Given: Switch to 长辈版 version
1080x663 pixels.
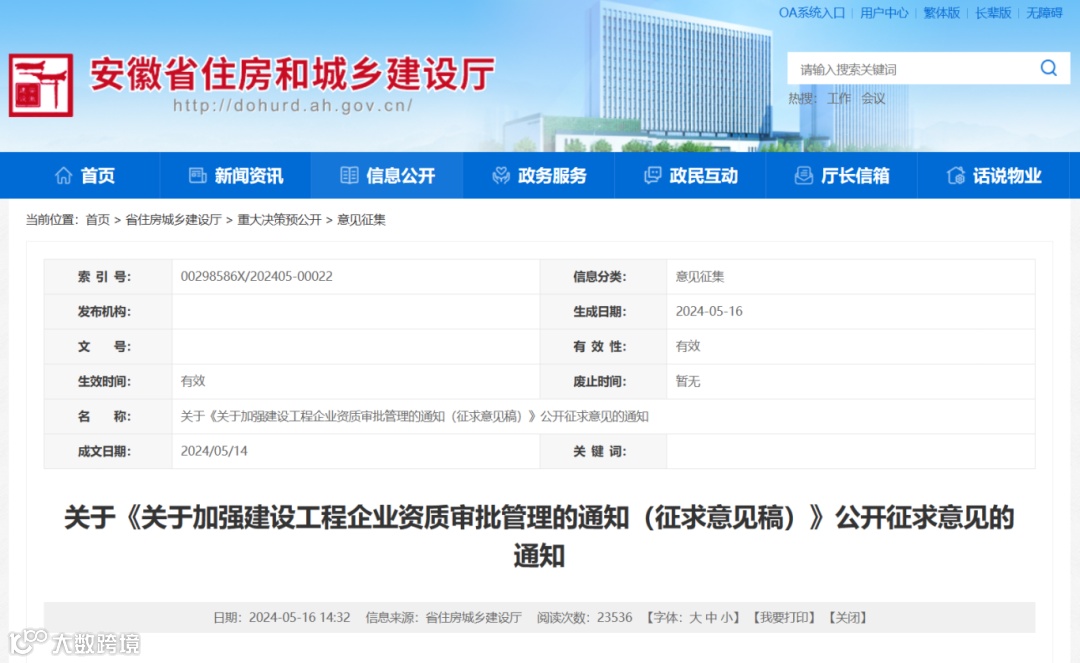Looking at the screenshot, I should [993, 13].
